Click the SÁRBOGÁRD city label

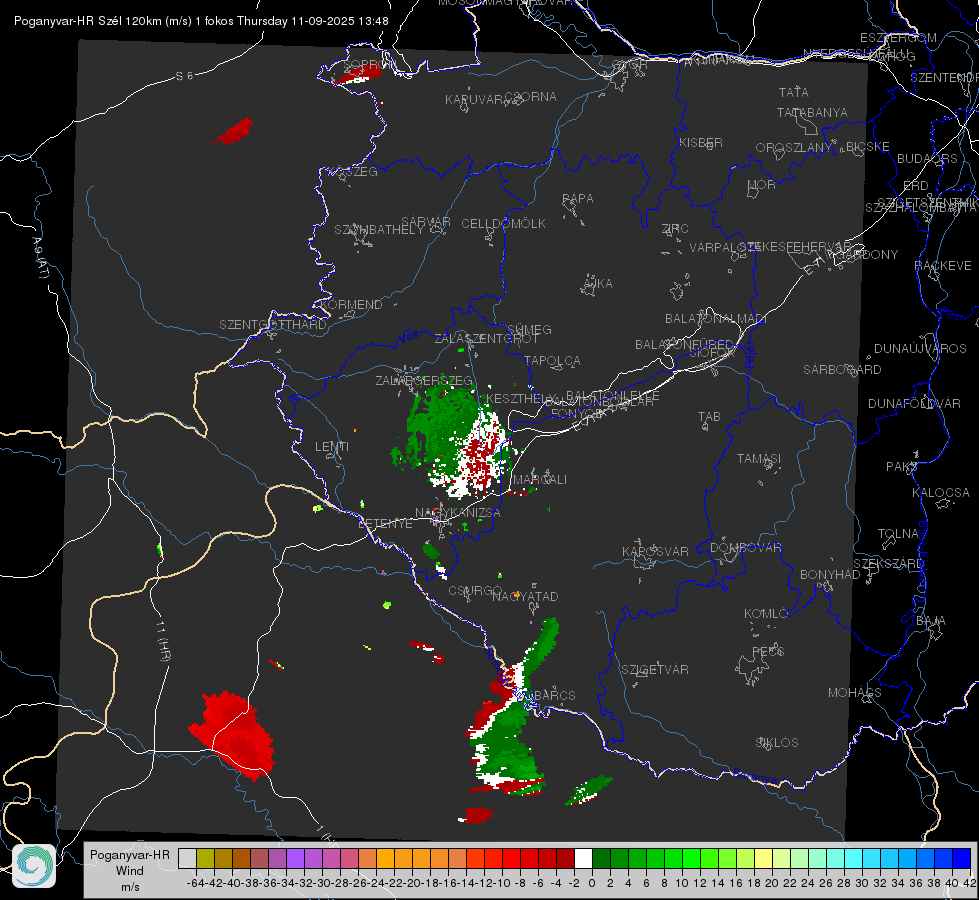click(x=842, y=370)
